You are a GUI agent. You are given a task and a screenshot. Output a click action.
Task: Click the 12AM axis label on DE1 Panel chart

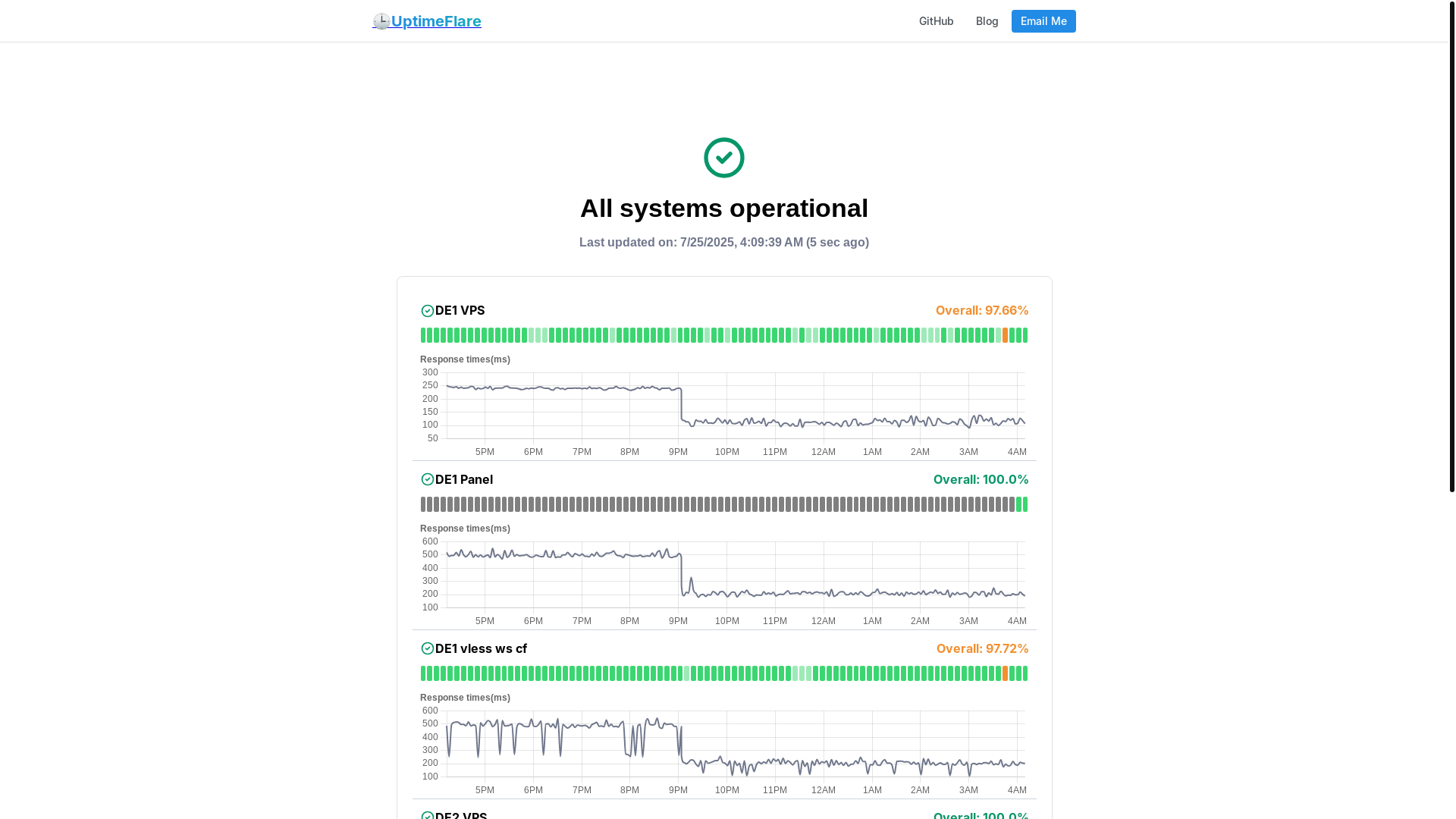824,621
